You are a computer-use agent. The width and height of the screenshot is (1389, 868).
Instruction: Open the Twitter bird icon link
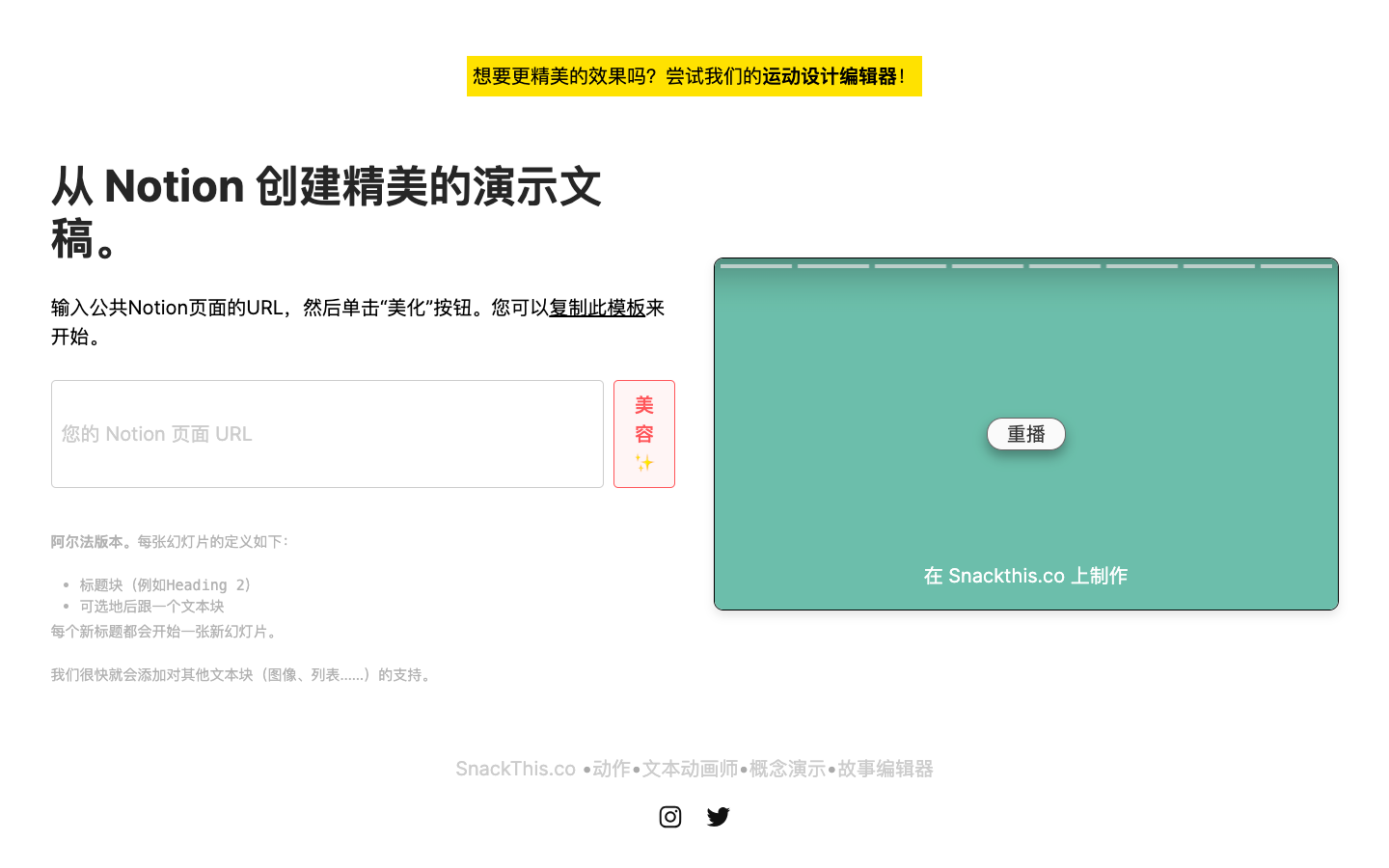tap(719, 817)
